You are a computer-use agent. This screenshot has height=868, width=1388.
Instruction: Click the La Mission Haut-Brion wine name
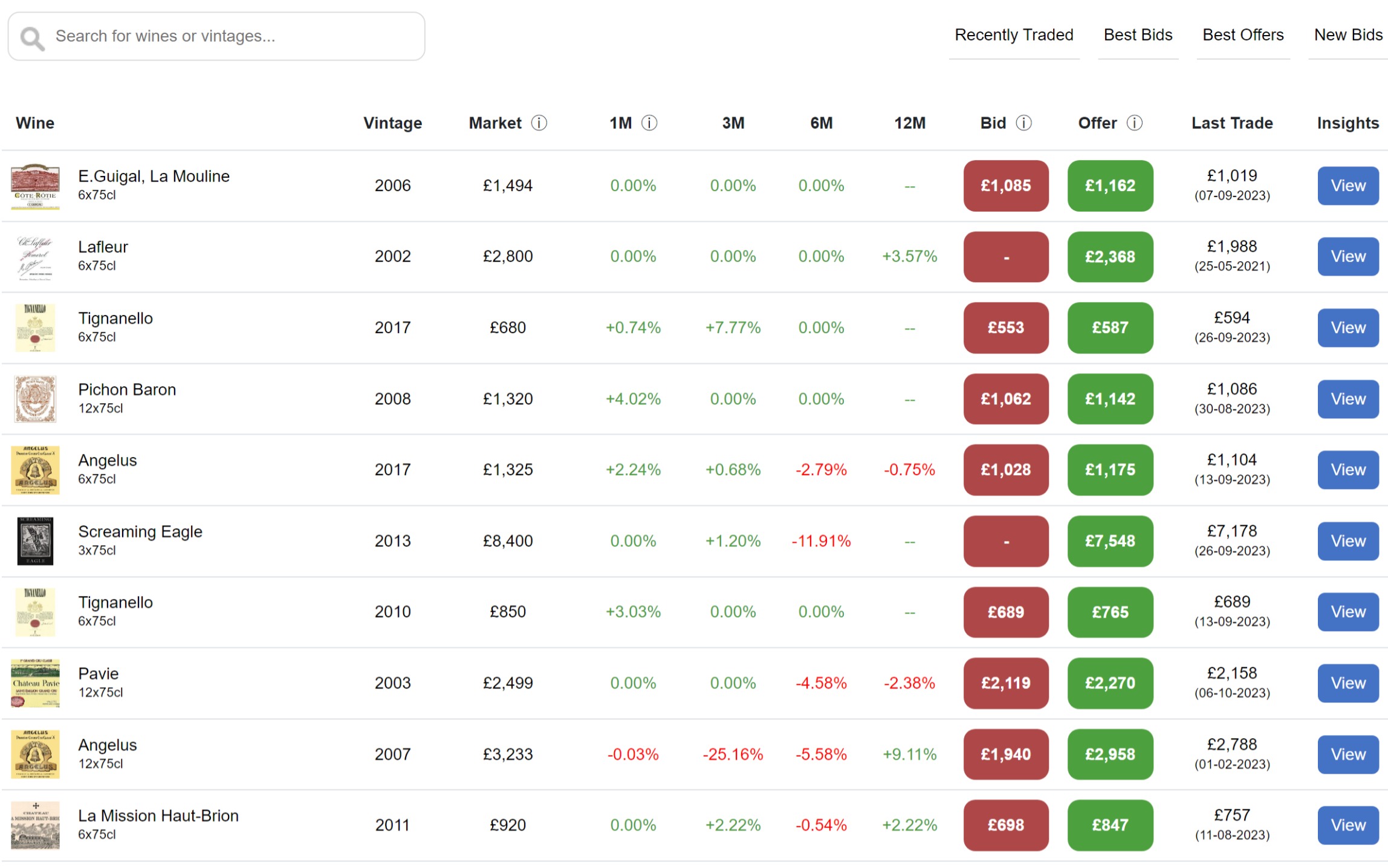[158, 816]
